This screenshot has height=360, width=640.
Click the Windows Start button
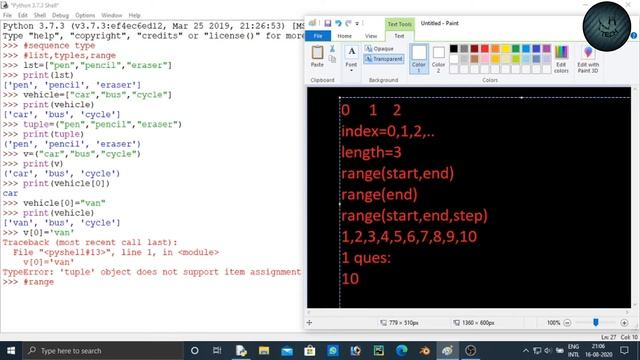pos(11,351)
